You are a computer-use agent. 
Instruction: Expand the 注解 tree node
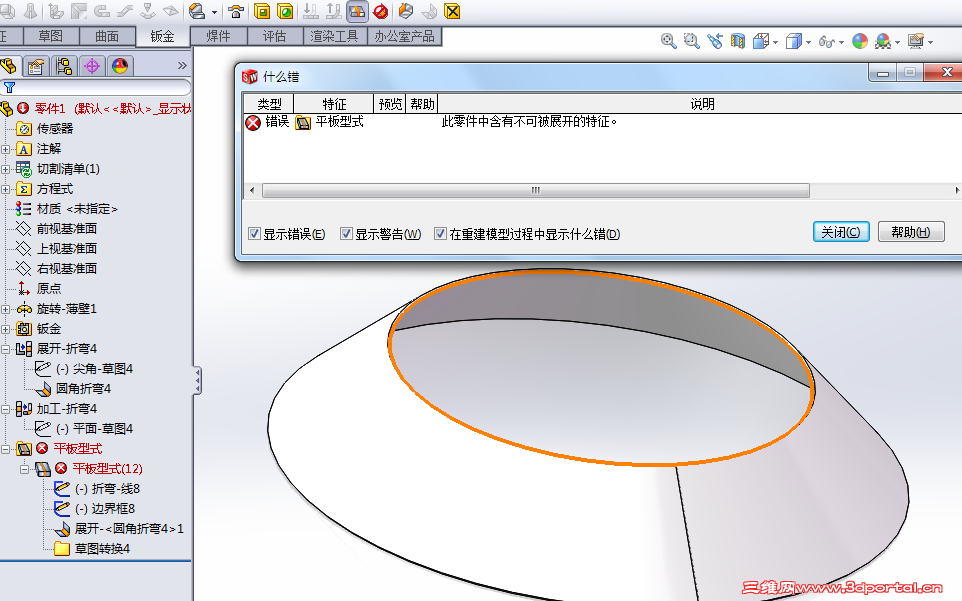[6, 149]
